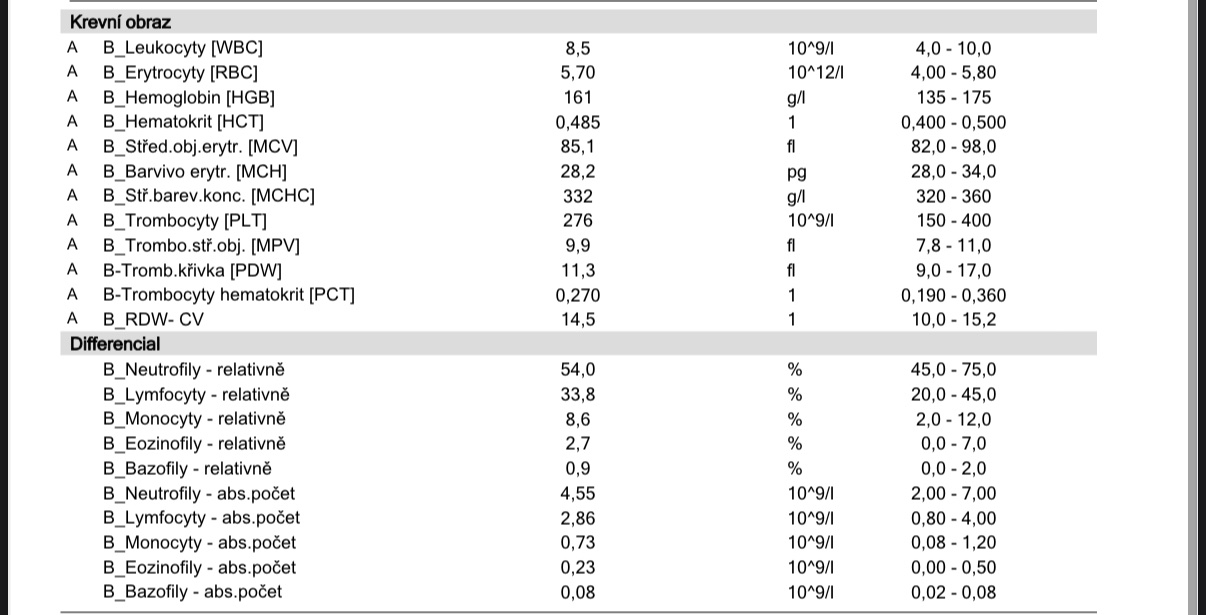Select the pg unit in the MCH row
Viewport: 1206px width, 615px height.
(797, 172)
